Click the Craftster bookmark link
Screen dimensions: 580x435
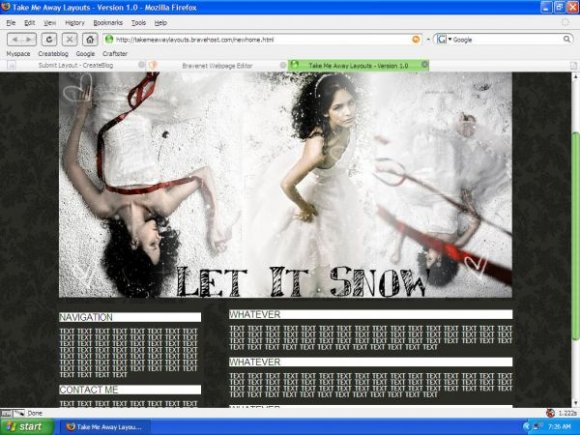point(115,54)
